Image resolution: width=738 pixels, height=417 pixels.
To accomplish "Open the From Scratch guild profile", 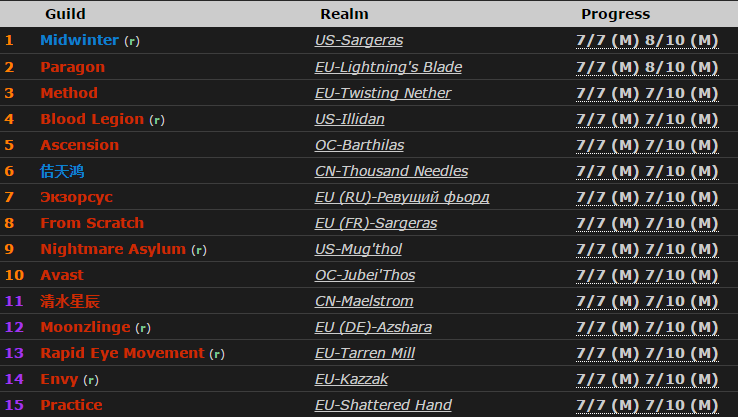I will (92, 223).
